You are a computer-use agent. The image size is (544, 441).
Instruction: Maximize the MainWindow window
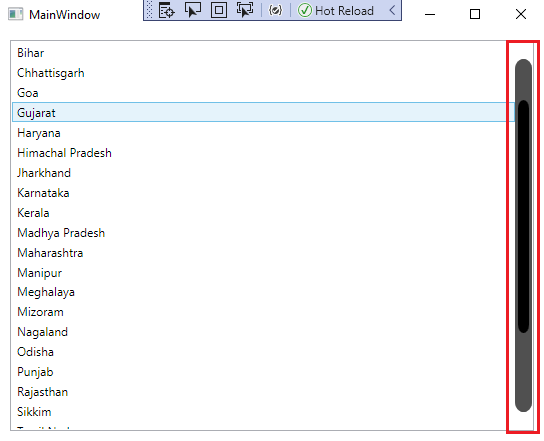click(475, 14)
